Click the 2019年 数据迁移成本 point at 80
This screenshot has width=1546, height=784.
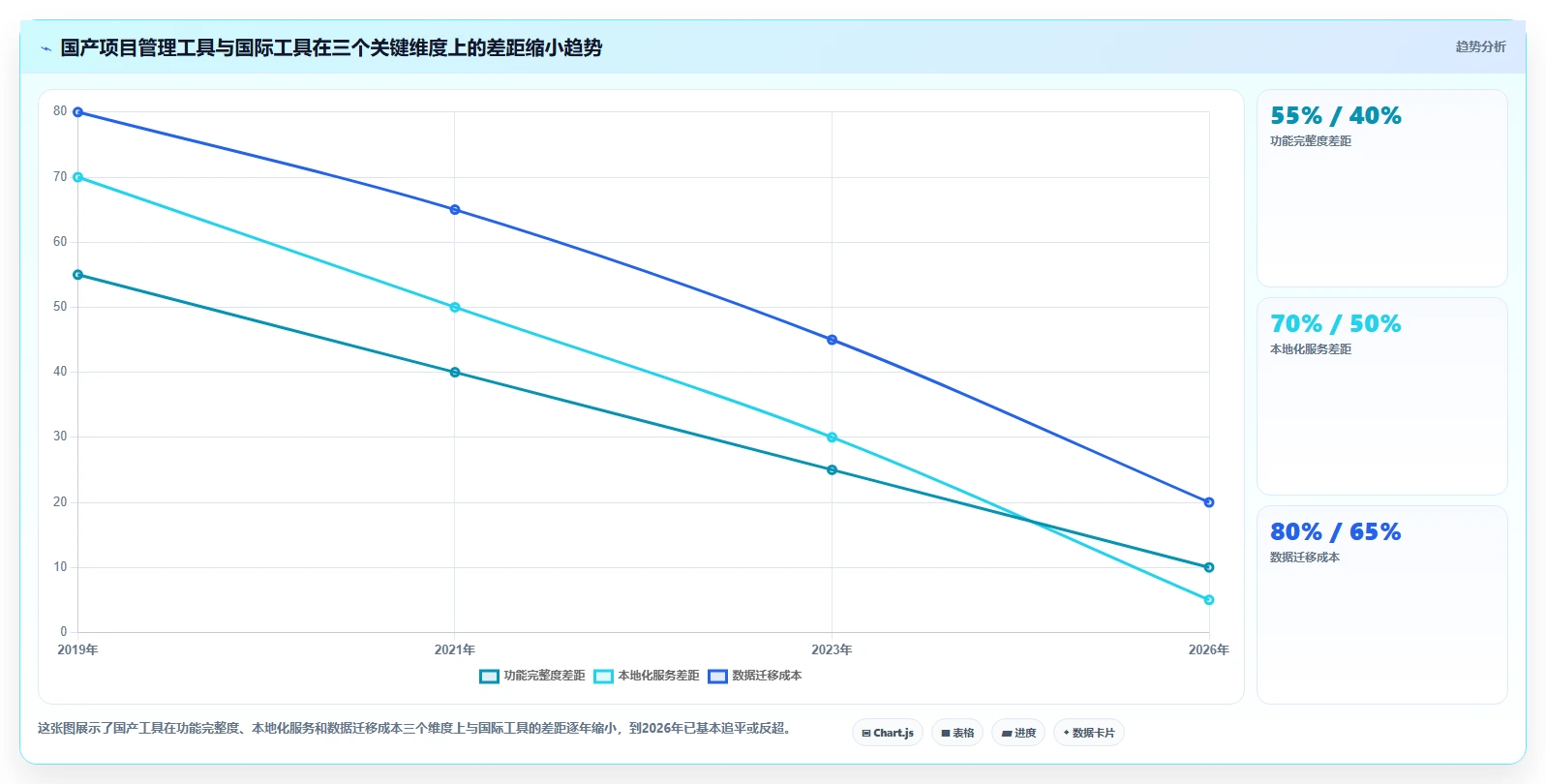(x=78, y=112)
